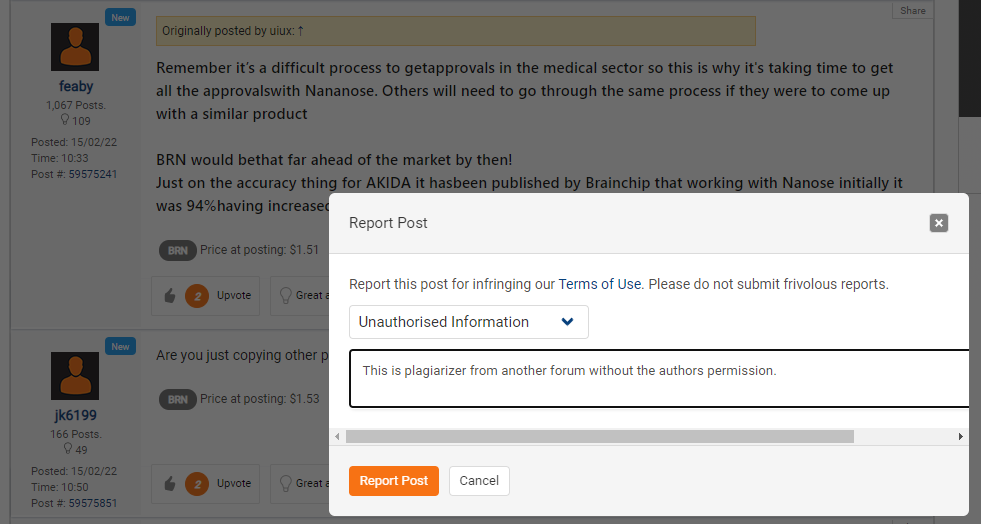This screenshot has width=981, height=524.
Task: Close the Report Post dialog
Action: pyautogui.click(x=938, y=223)
